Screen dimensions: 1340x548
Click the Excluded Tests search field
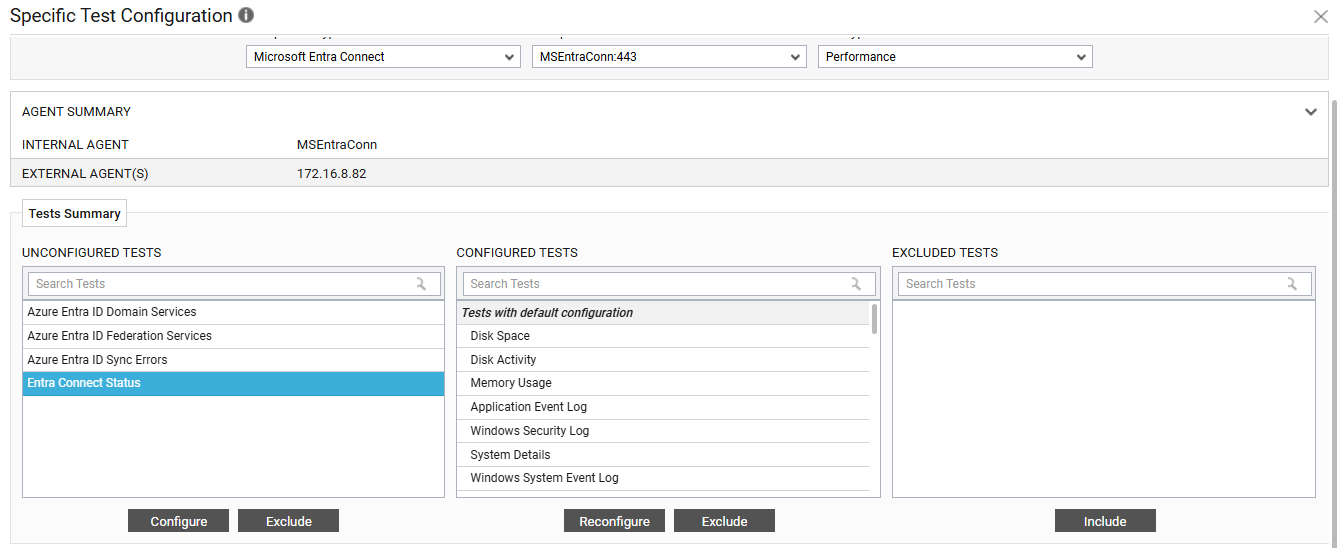(1104, 284)
